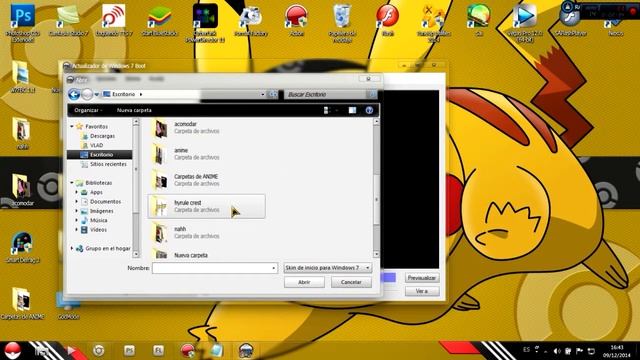
Task: Select the nahh folder in file list
Action: (x=206, y=232)
